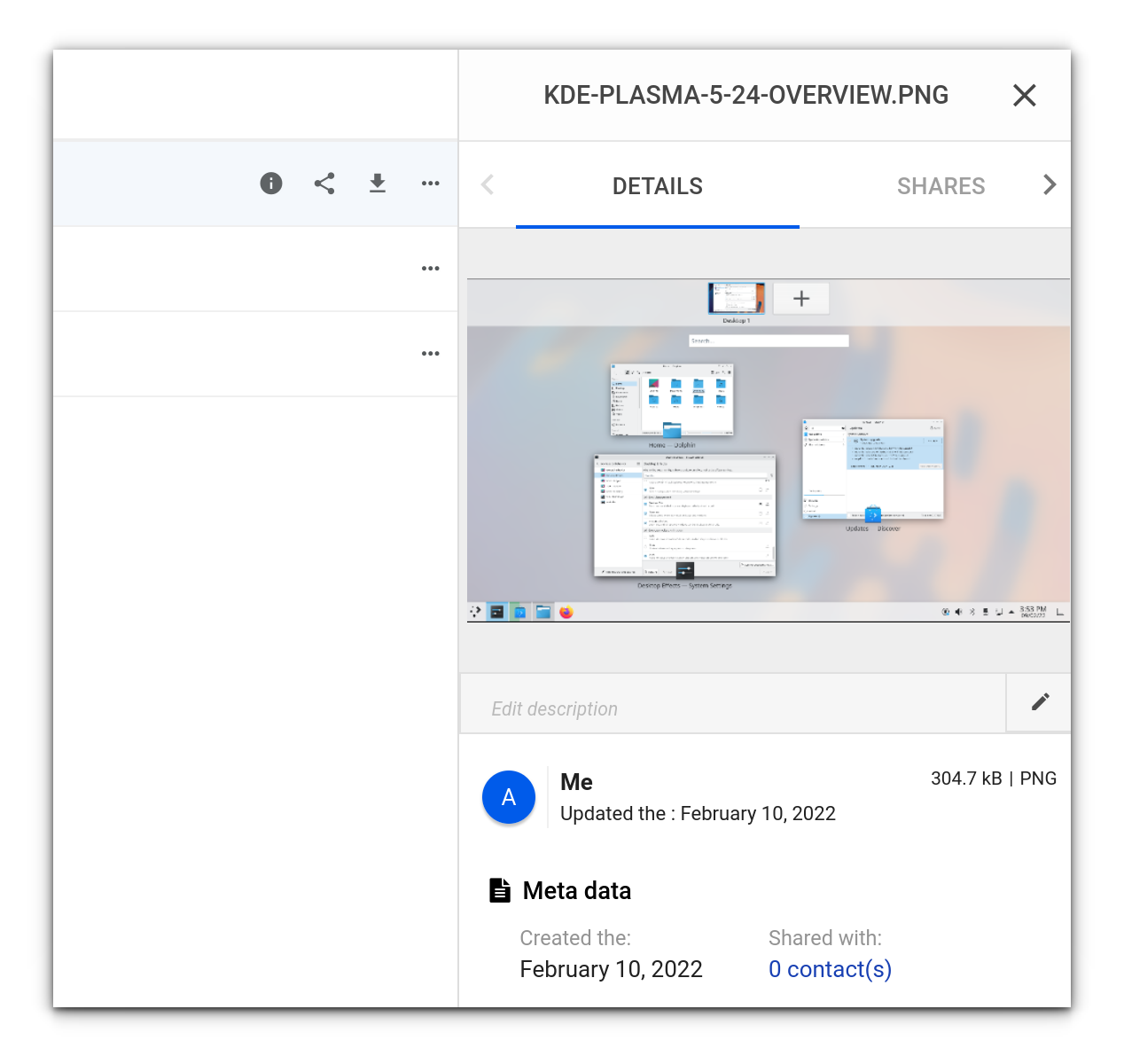
Task: Click the pencil icon to edit description
Action: click(x=1040, y=702)
